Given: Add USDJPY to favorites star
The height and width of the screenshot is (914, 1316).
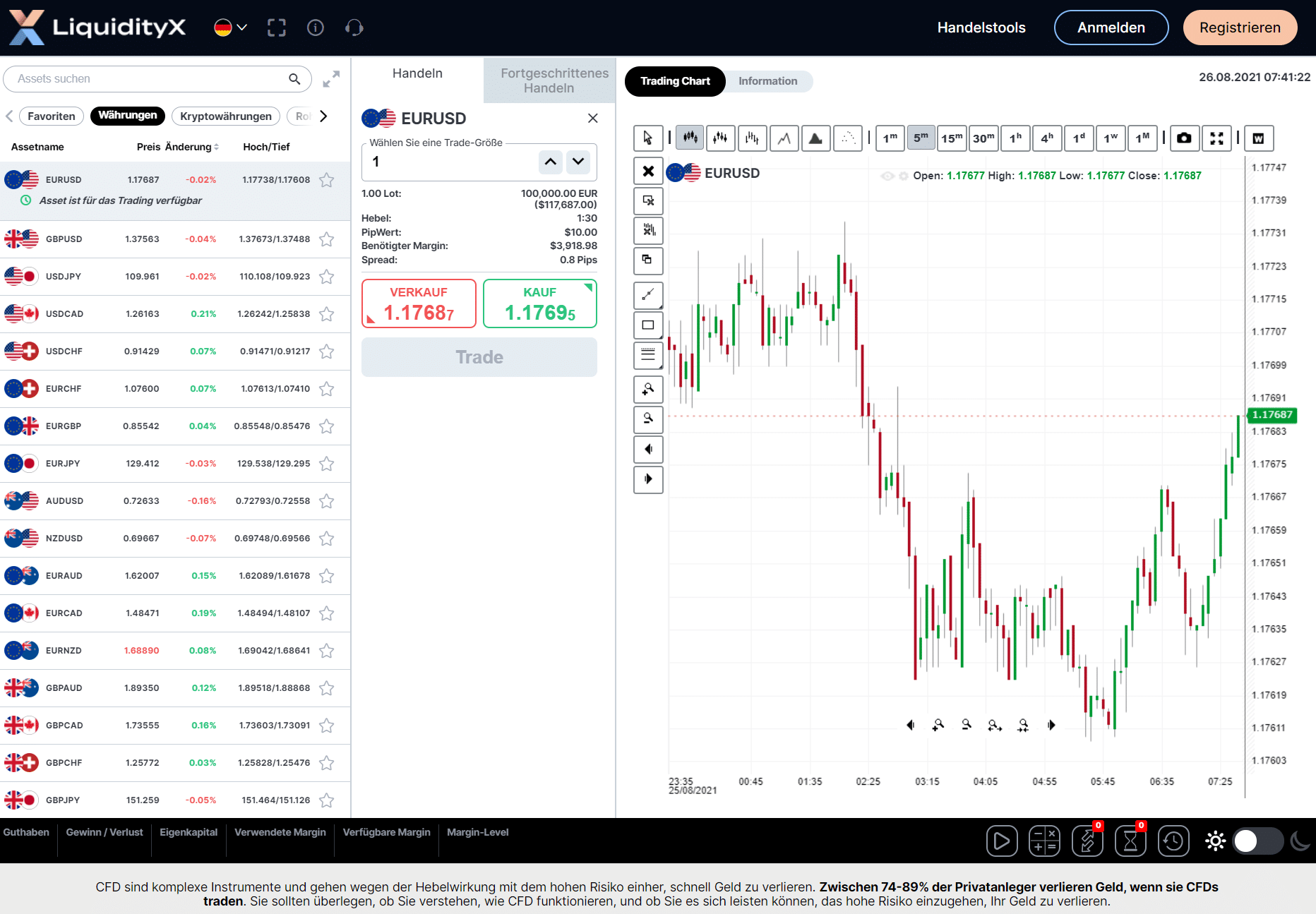Looking at the screenshot, I should [326, 277].
